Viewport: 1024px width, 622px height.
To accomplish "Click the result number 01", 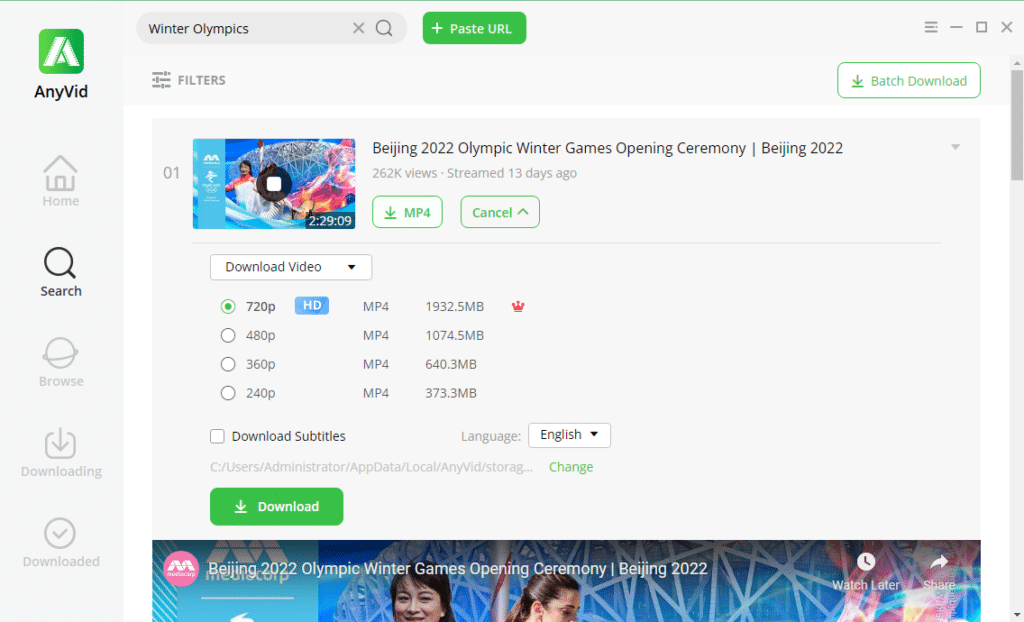I will (x=171, y=173).
